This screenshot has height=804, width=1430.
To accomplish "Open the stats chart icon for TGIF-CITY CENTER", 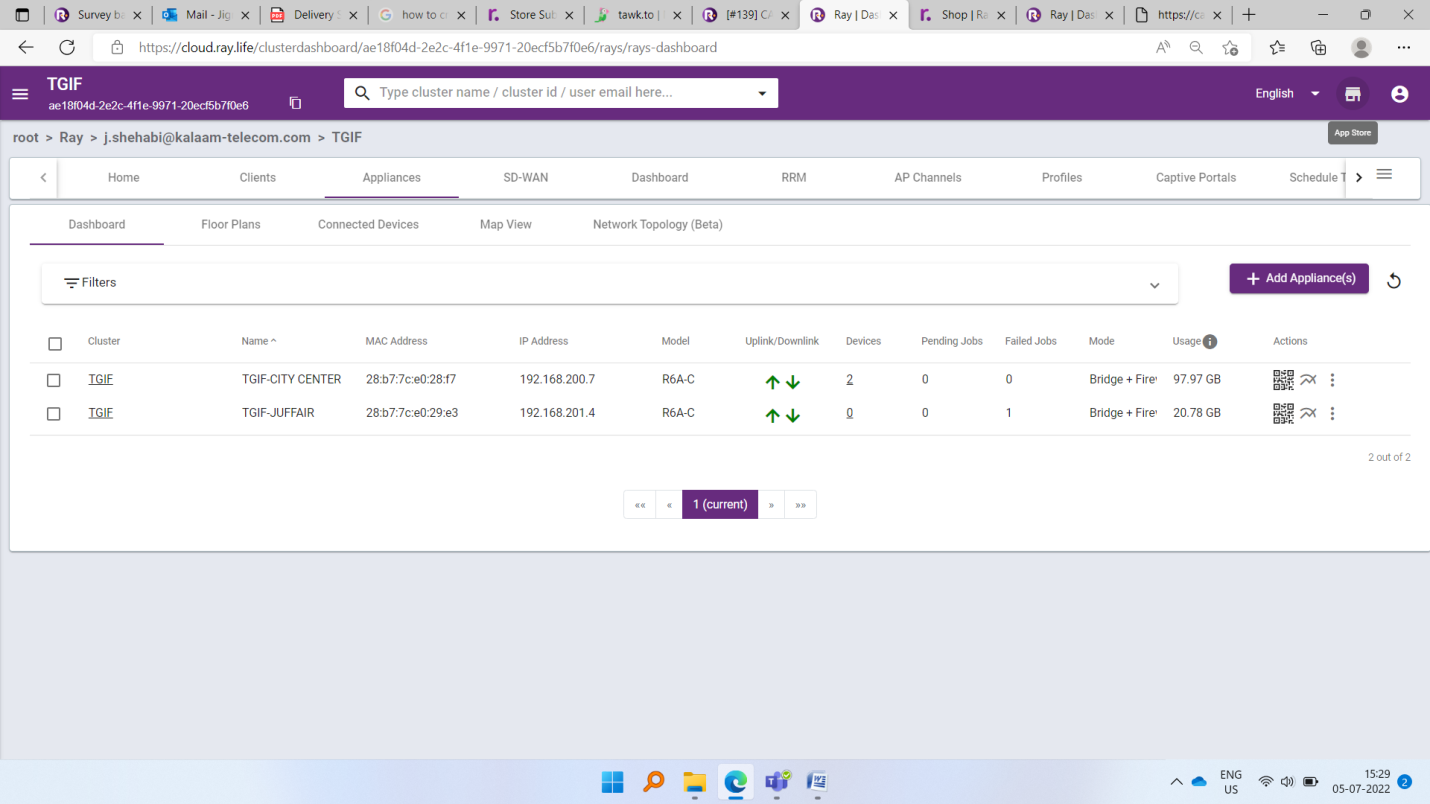I will [x=1308, y=380].
